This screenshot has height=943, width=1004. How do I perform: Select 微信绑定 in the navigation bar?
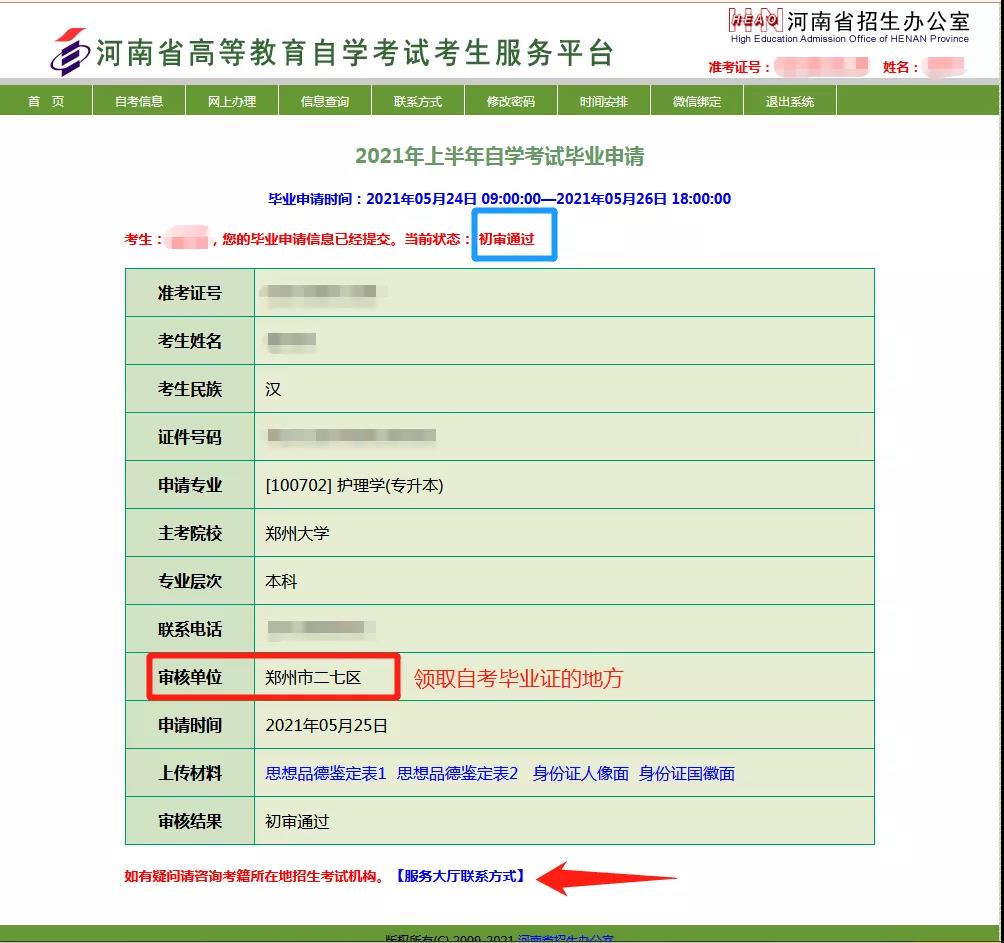tap(697, 101)
